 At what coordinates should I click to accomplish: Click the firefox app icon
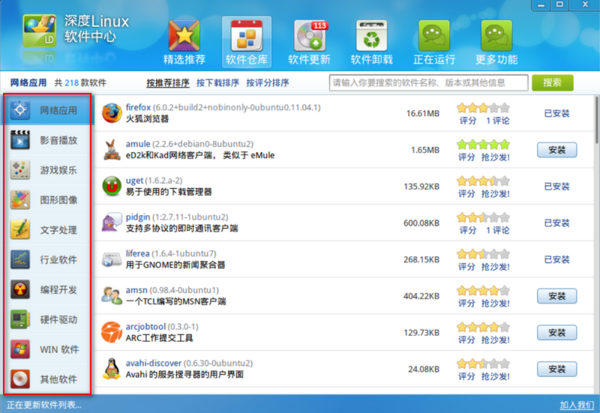112,113
